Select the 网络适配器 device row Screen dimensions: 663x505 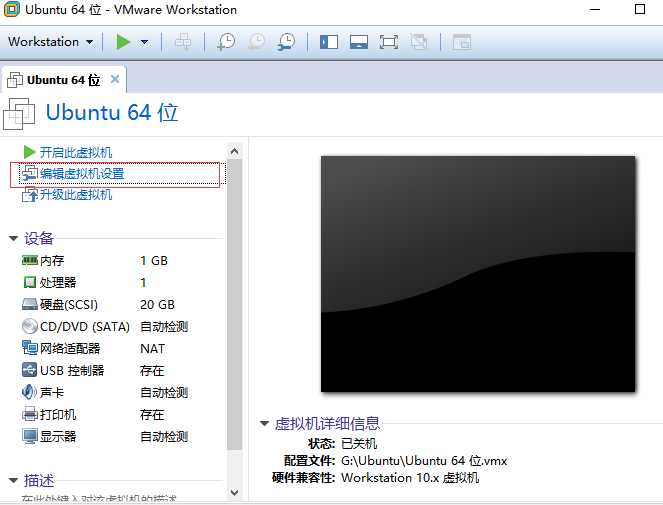pos(106,349)
